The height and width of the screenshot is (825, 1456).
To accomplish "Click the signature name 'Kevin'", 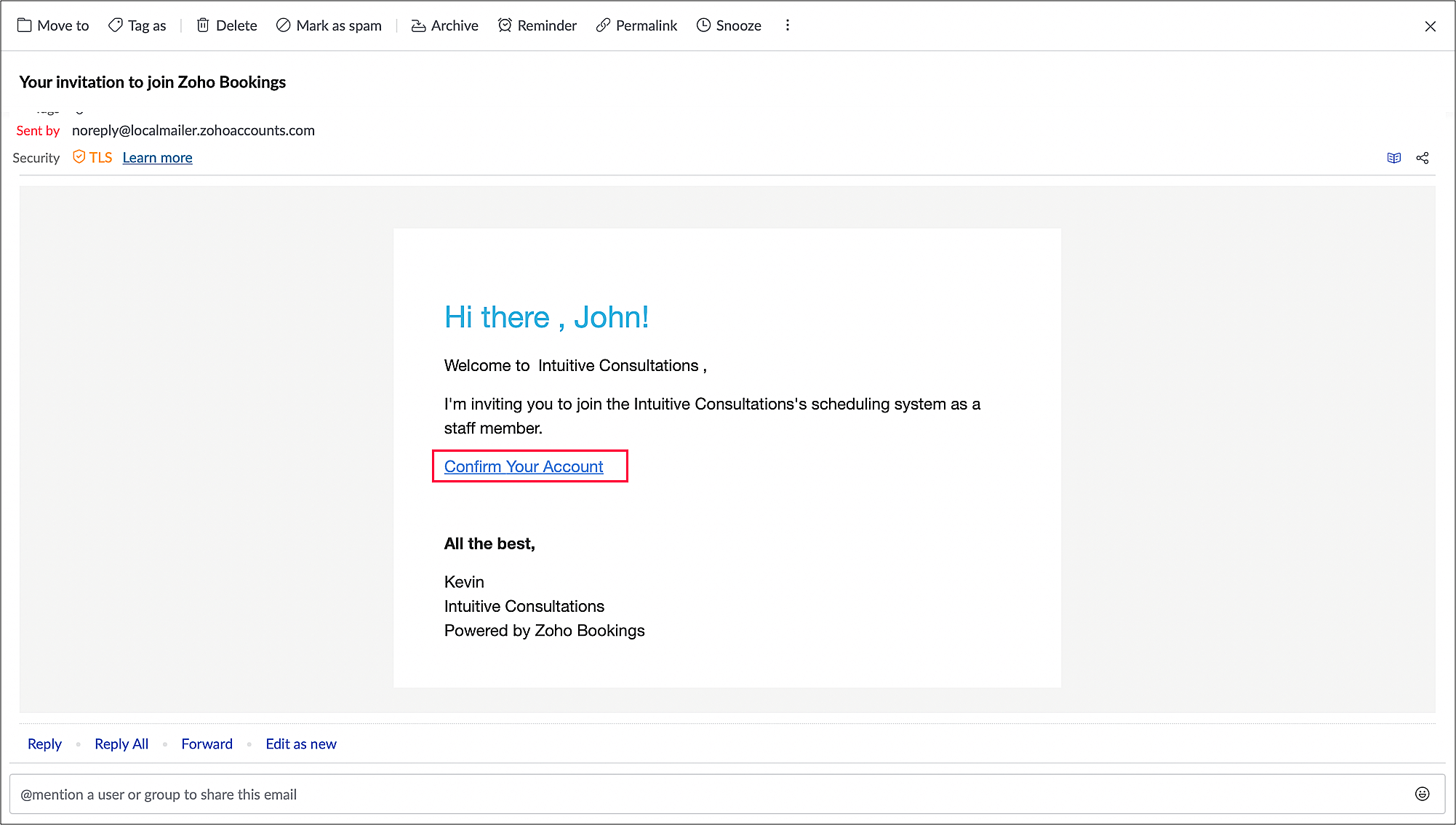I will [x=464, y=582].
